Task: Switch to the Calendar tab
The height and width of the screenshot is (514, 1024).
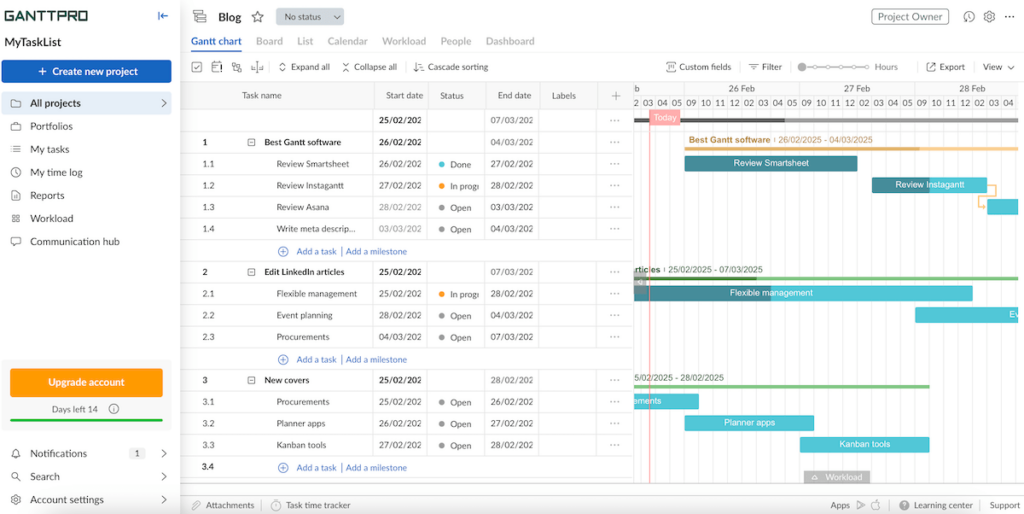Action: click(347, 41)
